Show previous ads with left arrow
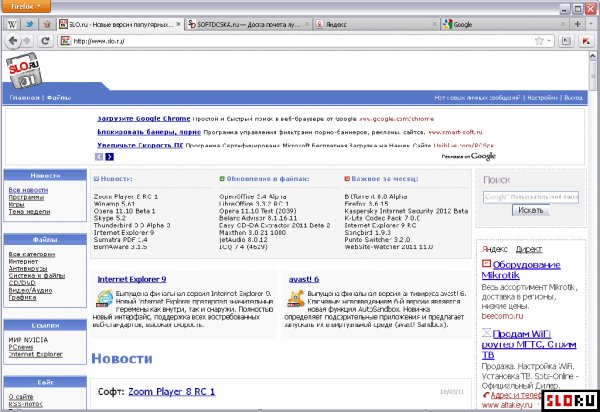Image resolution: width=600 pixels, height=412 pixels. (99, 156)
